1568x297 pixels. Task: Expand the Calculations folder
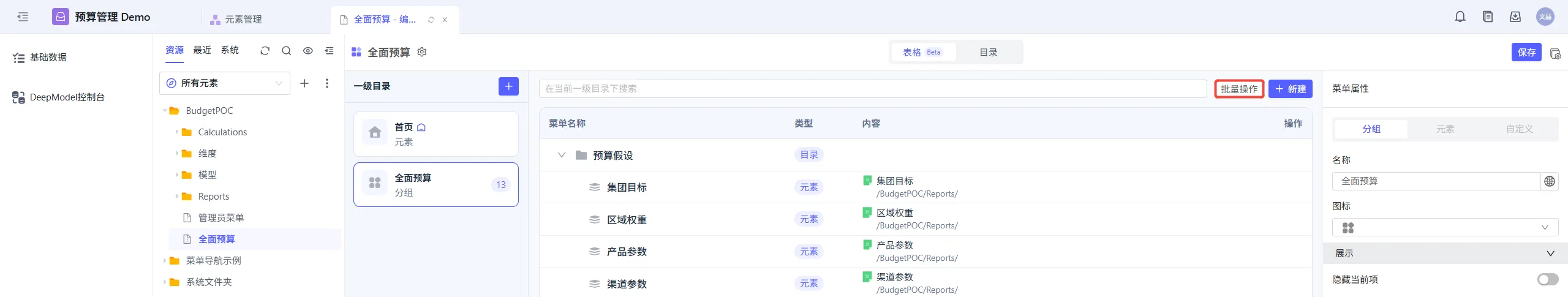coord(177,132)
